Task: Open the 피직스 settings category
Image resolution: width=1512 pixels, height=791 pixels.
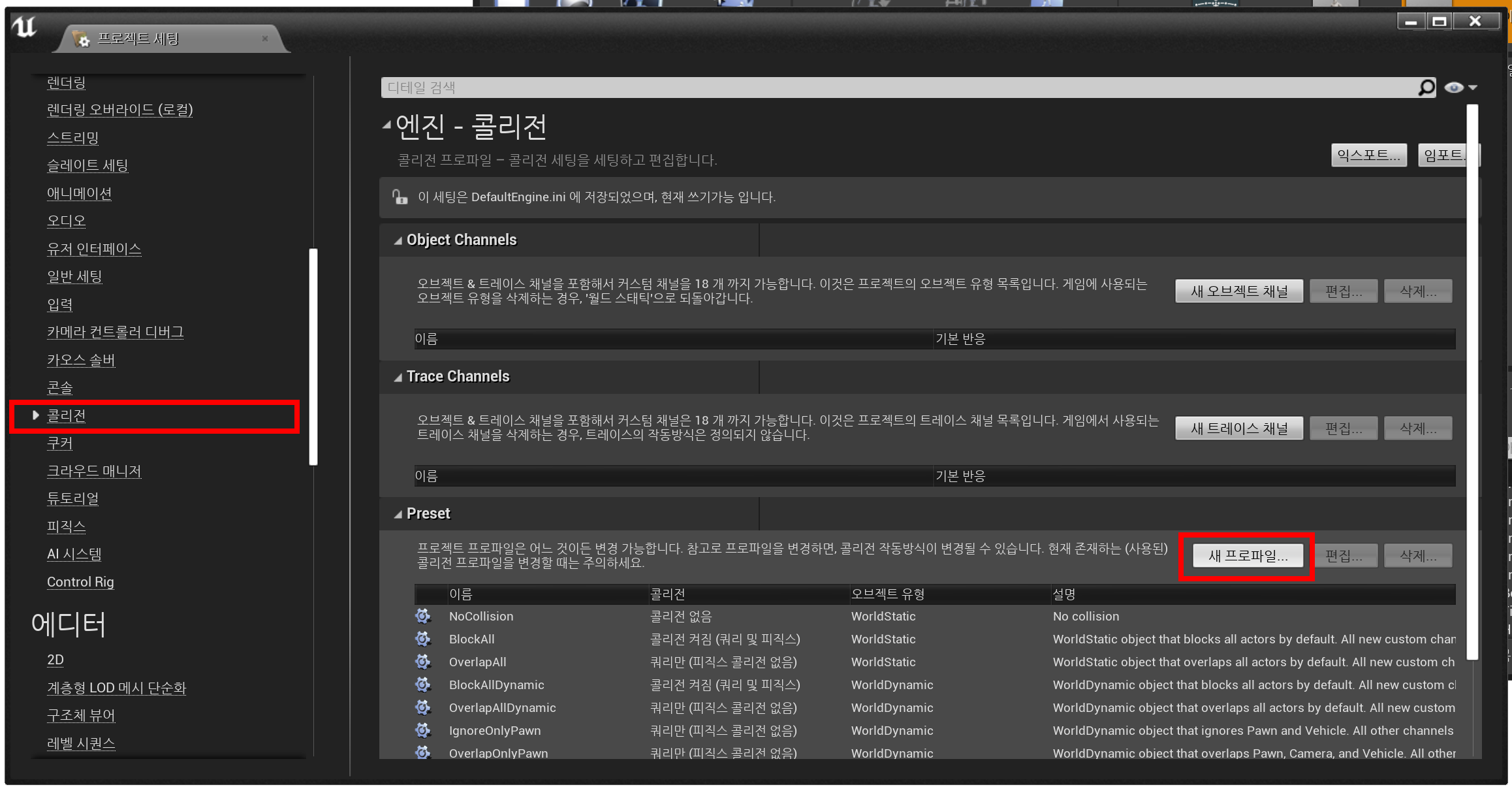Action: point(66,526)
